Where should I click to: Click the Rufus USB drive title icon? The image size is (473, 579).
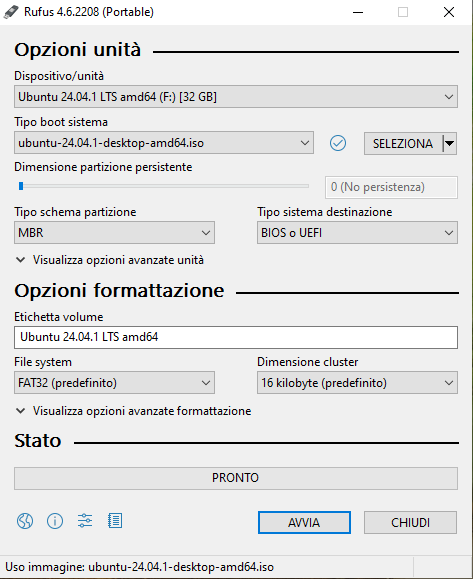tap(11, 12)
